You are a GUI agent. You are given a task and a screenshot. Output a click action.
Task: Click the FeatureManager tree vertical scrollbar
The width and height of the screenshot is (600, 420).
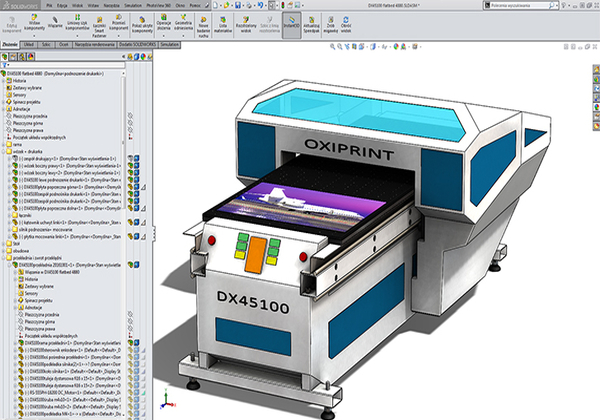tap(123, 142)
